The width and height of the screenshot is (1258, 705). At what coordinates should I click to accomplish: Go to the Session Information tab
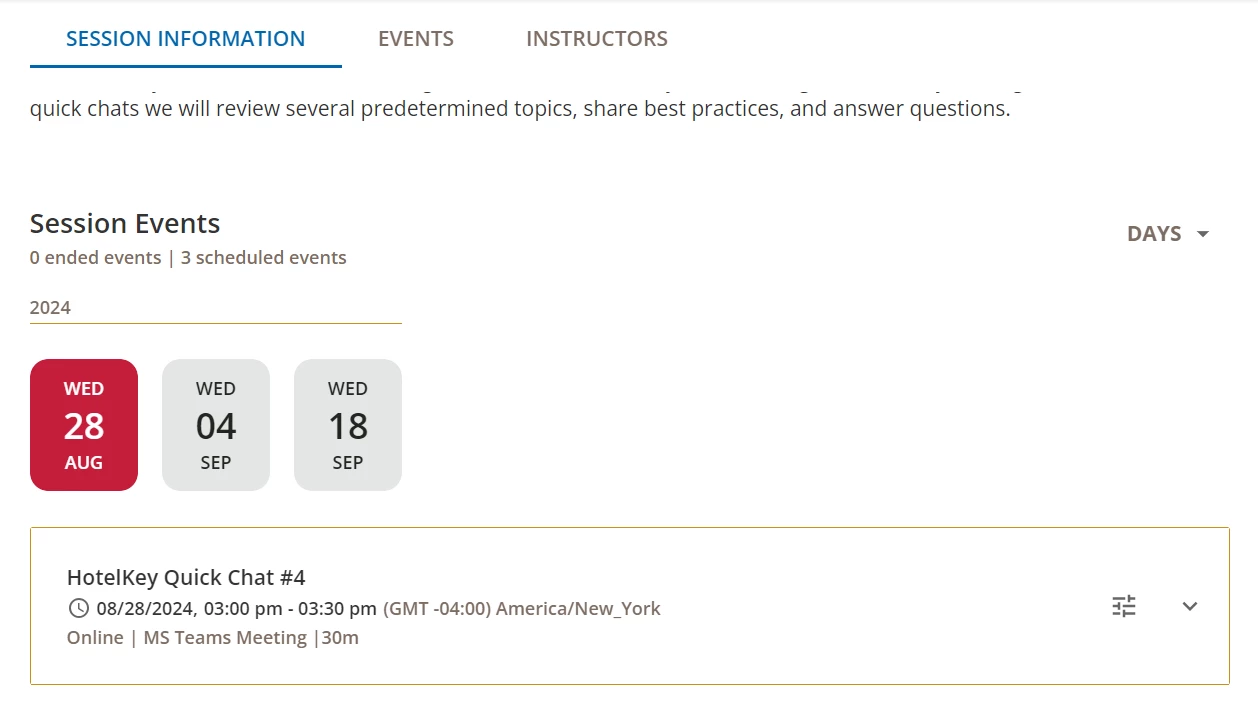click(x=186, y=39)
